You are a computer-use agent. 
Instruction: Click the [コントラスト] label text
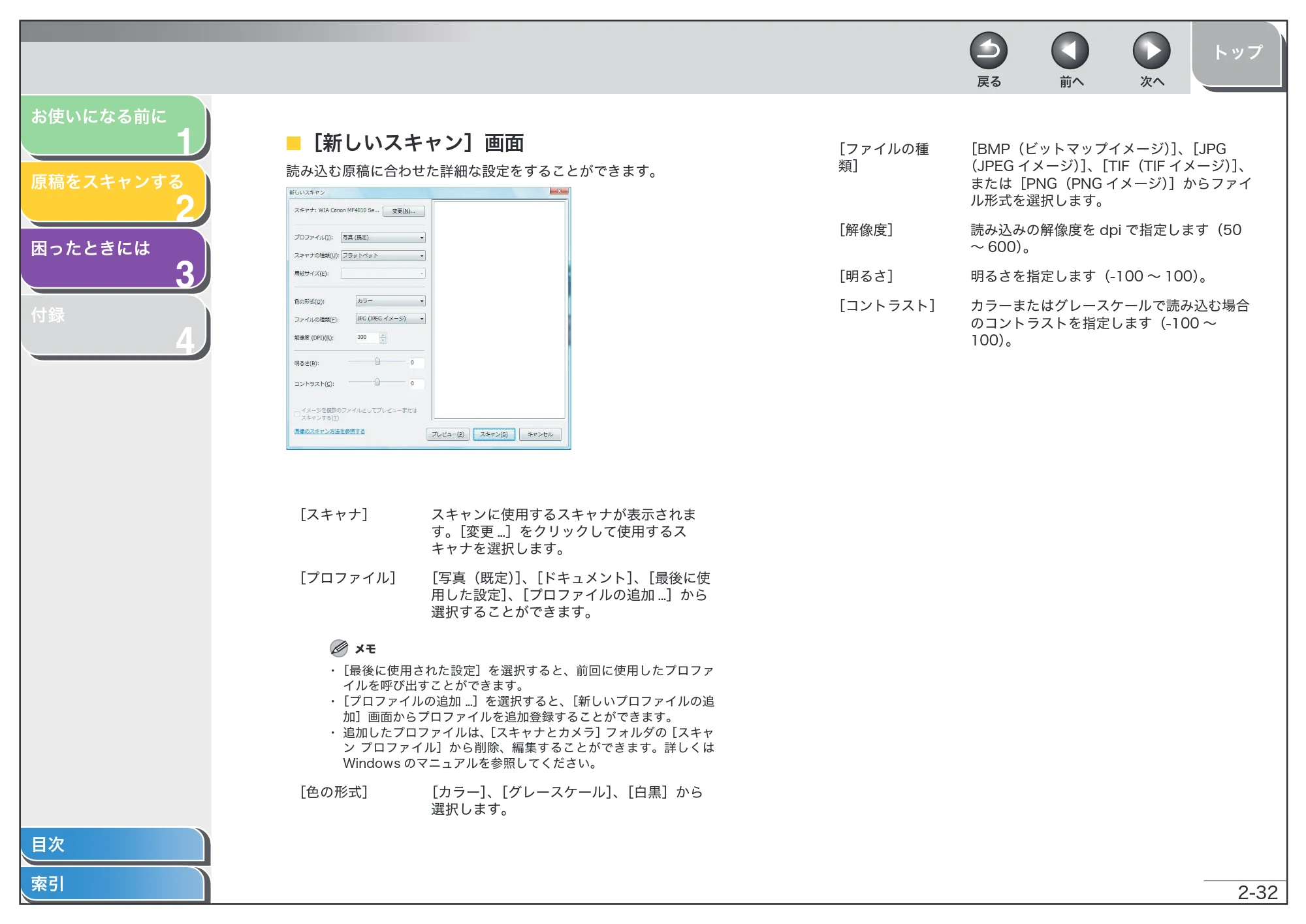pos(887,306)
